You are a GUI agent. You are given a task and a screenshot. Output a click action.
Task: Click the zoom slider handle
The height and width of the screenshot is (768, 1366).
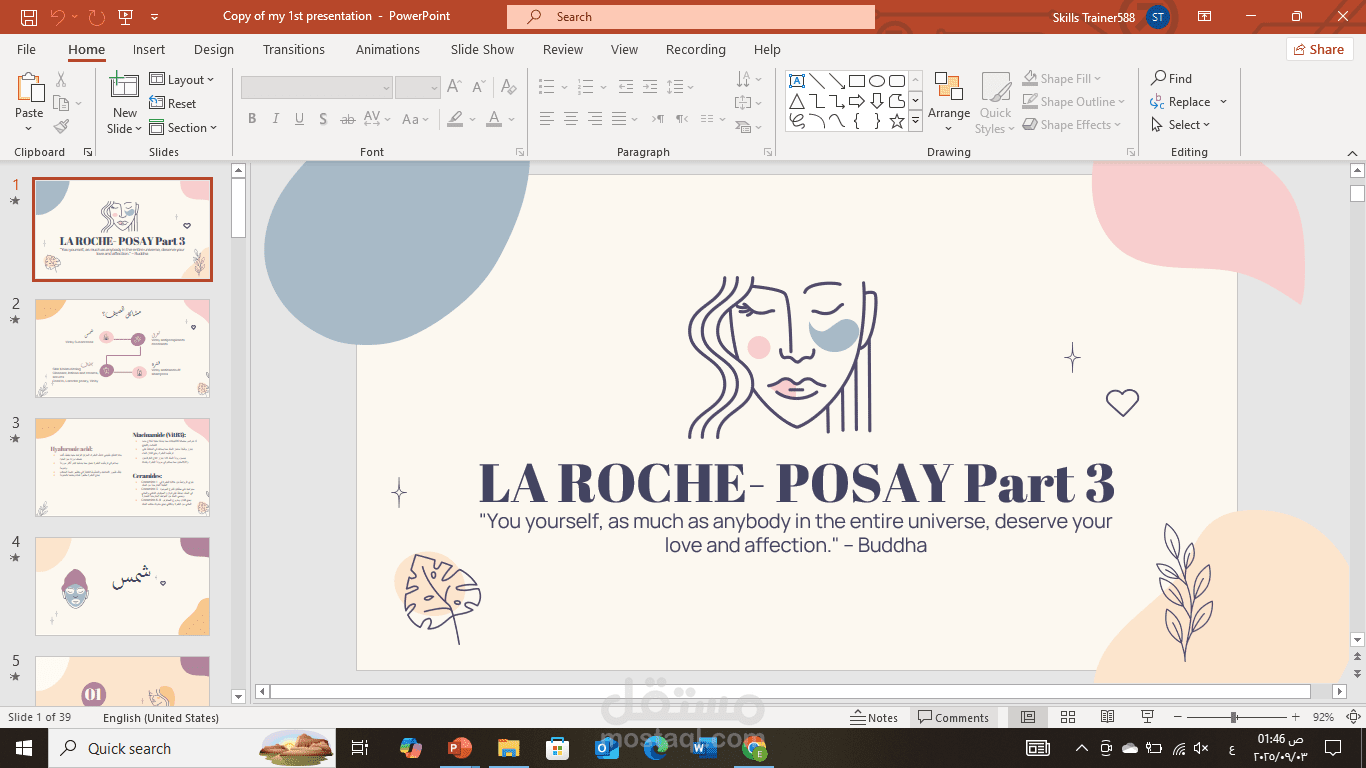[1234, 717]
